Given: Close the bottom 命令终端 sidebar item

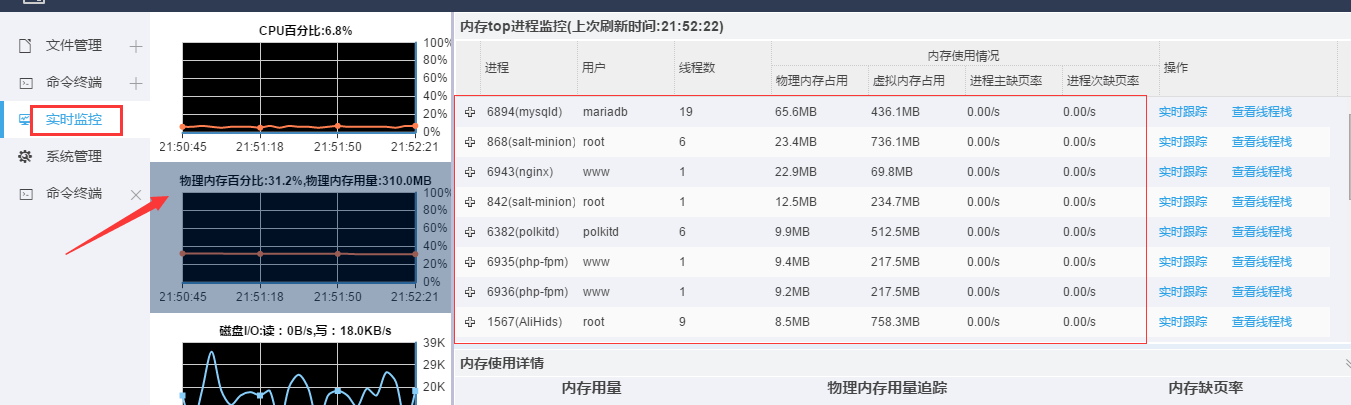Looking at the screenshot, I should point(136,194).
